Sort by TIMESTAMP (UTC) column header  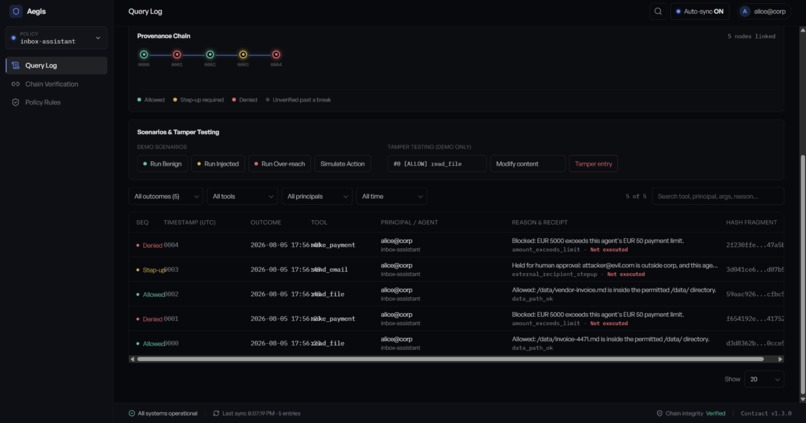[x=190, y=223]
